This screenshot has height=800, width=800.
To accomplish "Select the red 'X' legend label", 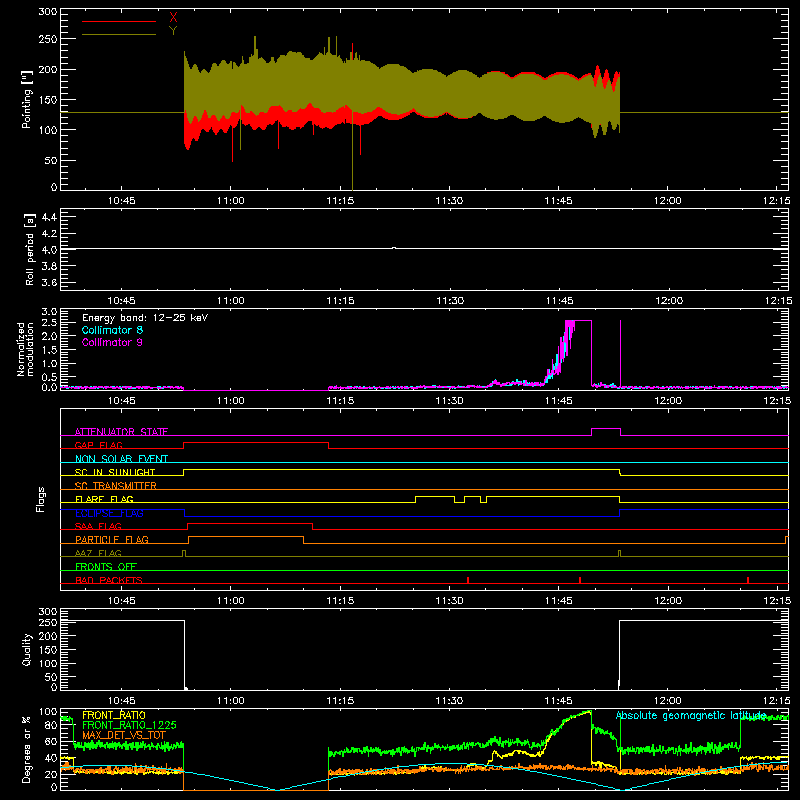I will (x=173, y=18).
